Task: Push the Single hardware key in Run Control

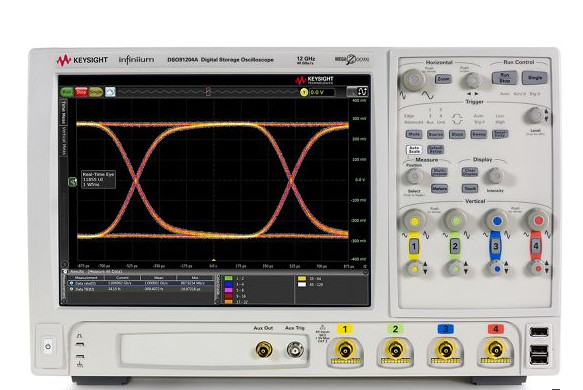Action: click(x=535, y=78)
